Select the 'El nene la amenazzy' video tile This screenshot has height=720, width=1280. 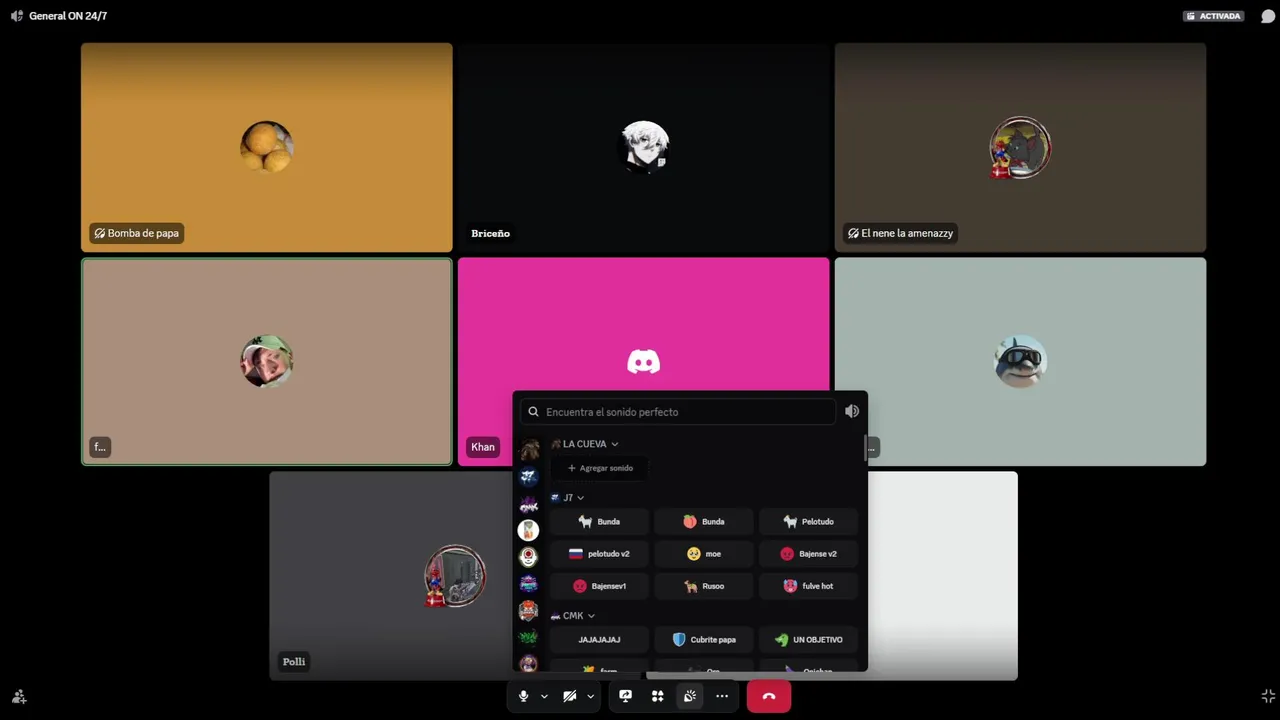pyautogui.click(x=1020, y=147)
